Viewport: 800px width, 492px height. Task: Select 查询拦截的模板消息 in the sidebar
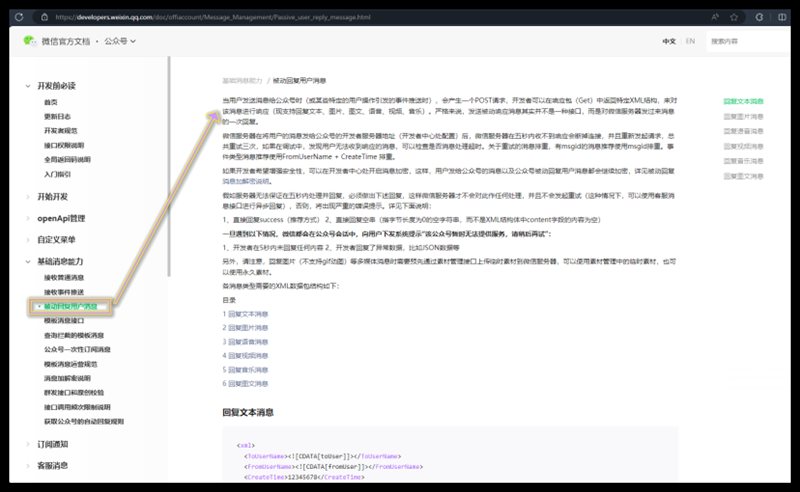point(74,335)
